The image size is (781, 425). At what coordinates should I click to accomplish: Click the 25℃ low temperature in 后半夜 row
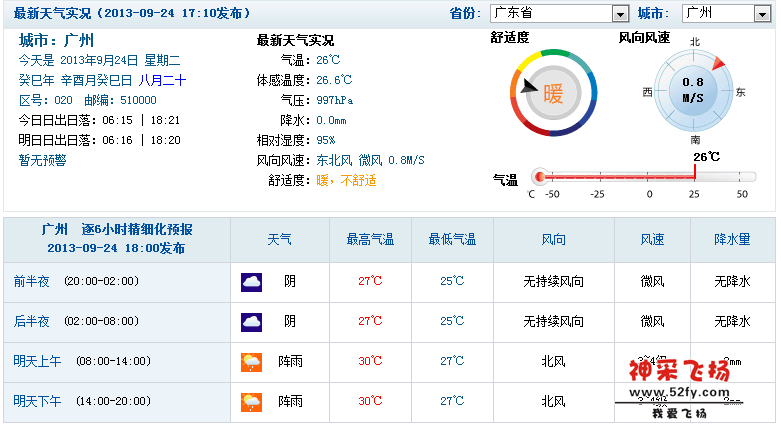click(452, 321)
